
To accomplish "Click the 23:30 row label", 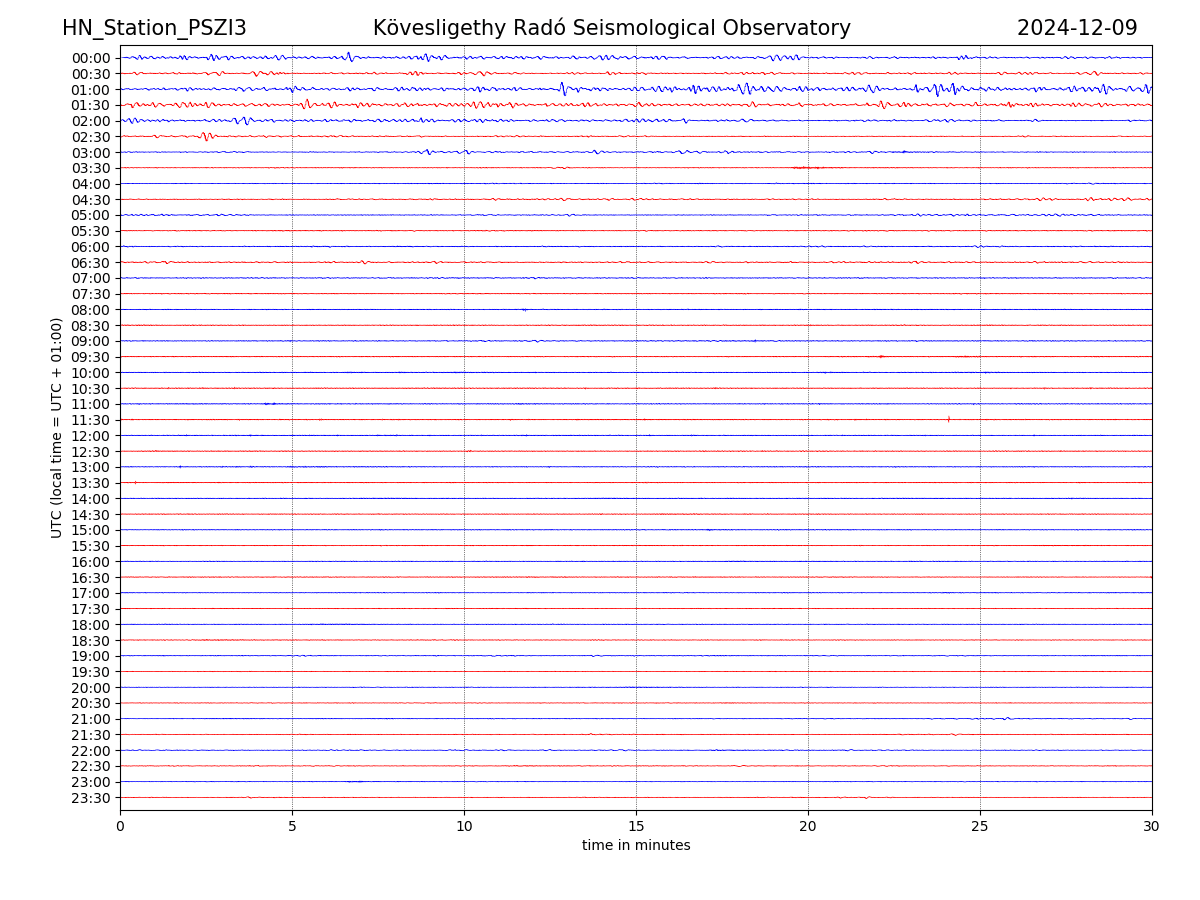I will tap(91, 798).
